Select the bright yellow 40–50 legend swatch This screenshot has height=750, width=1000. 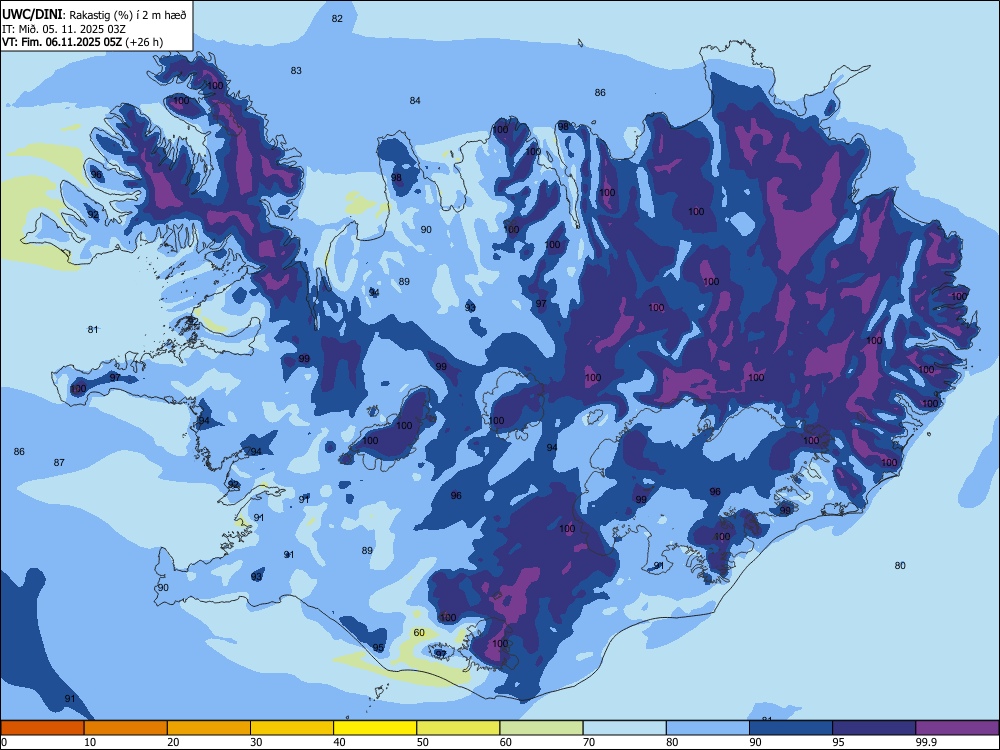coord(375,728)
